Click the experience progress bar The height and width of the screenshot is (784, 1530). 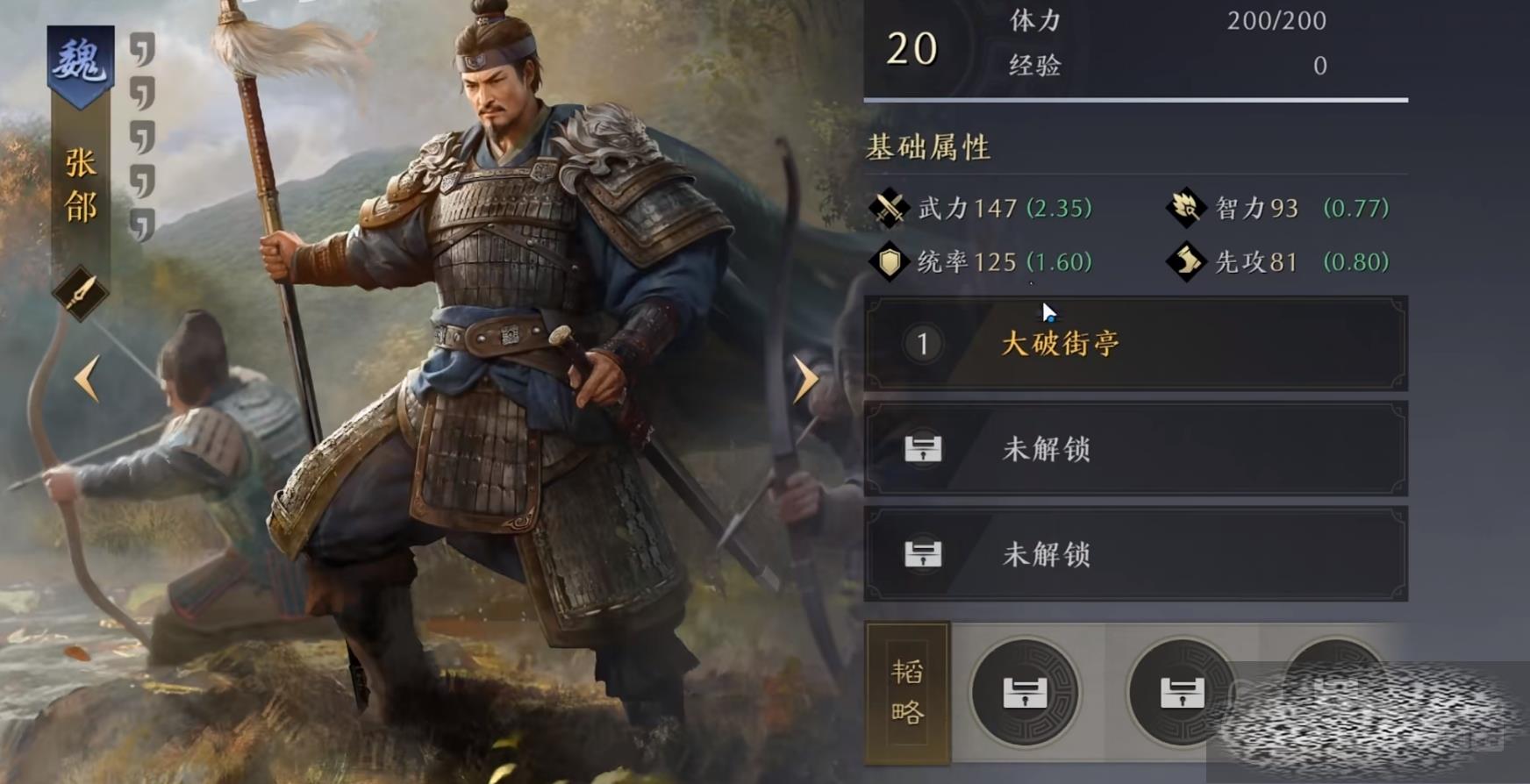click(x=1136, y=100)
